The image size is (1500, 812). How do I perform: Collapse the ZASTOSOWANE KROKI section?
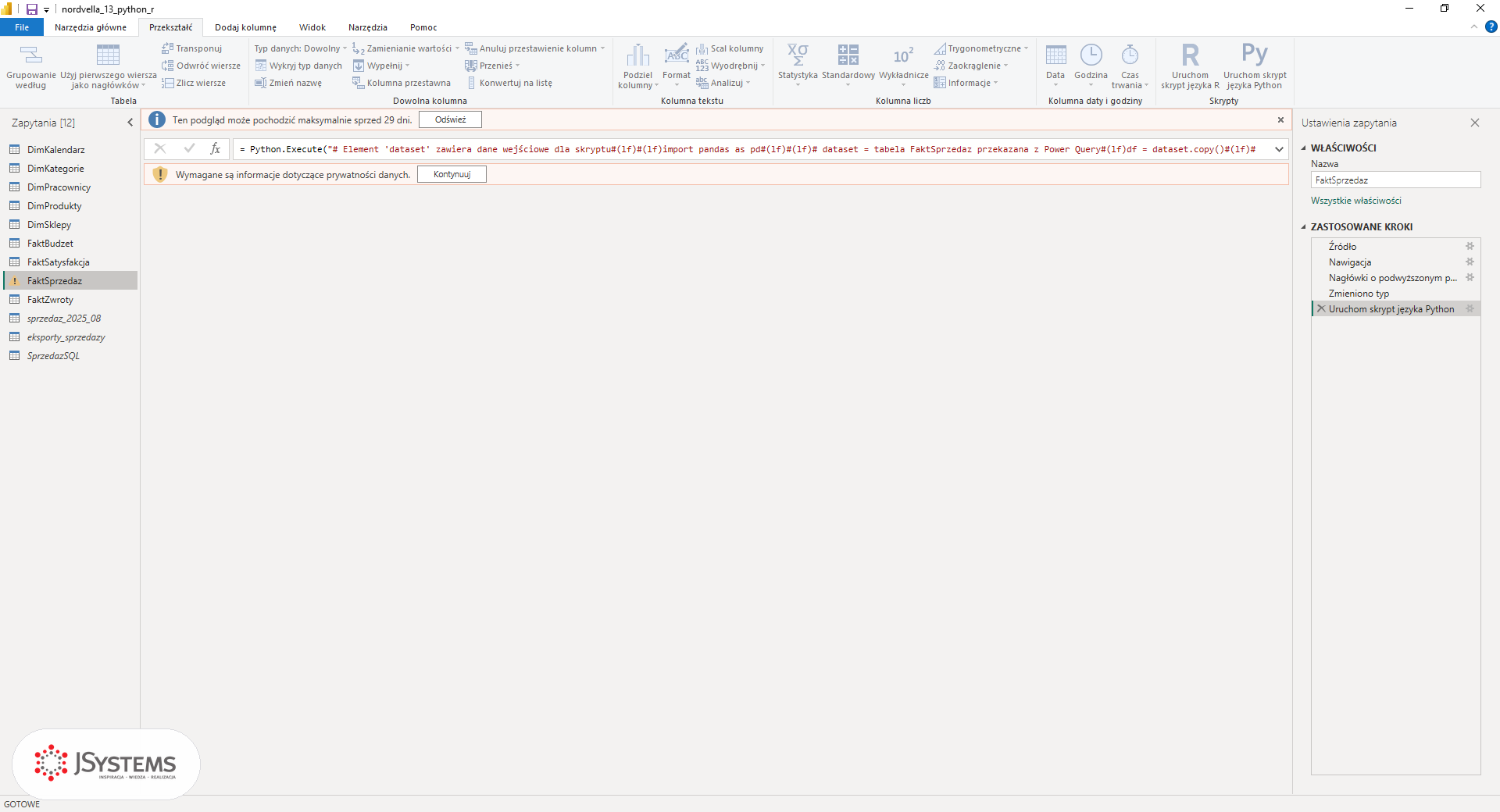coord(1303,226)
